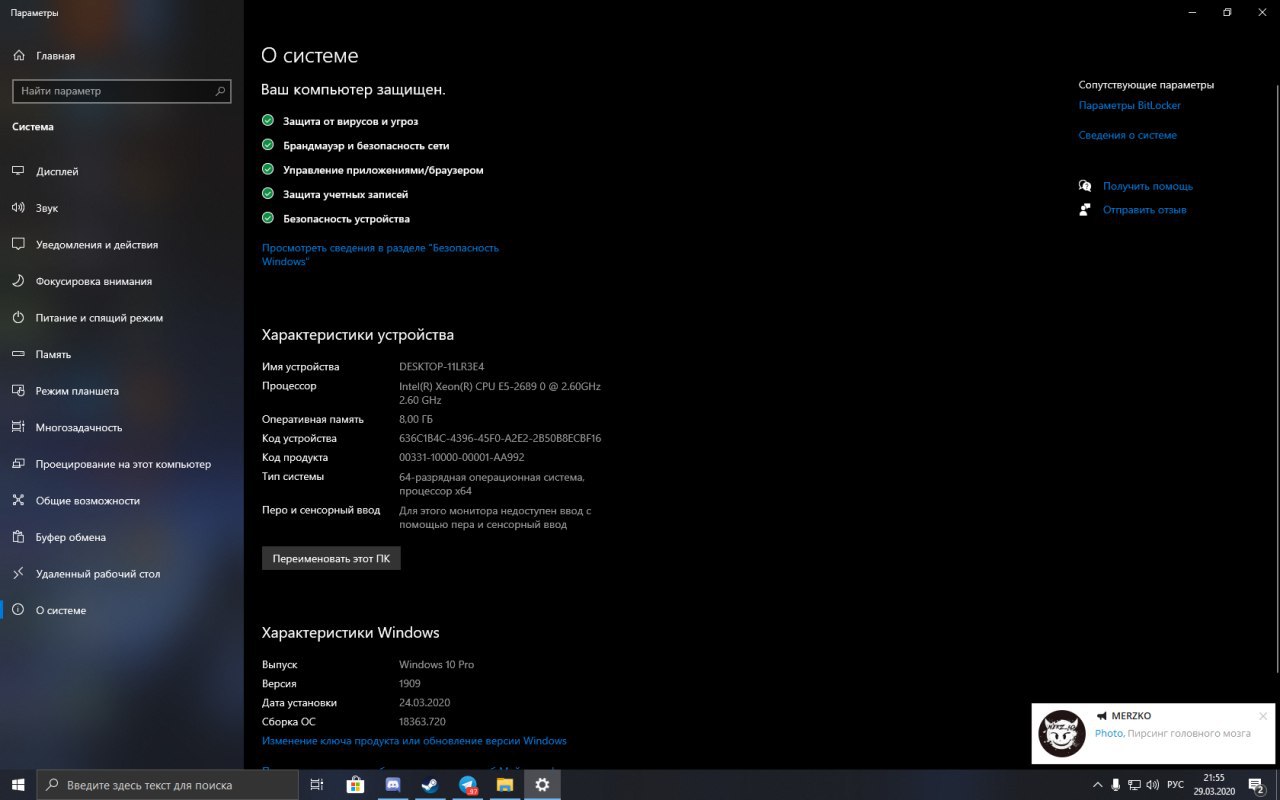Click Переименовать этот ПК button
This screenshot has height=800, width=1280.
tap(331, 559)
